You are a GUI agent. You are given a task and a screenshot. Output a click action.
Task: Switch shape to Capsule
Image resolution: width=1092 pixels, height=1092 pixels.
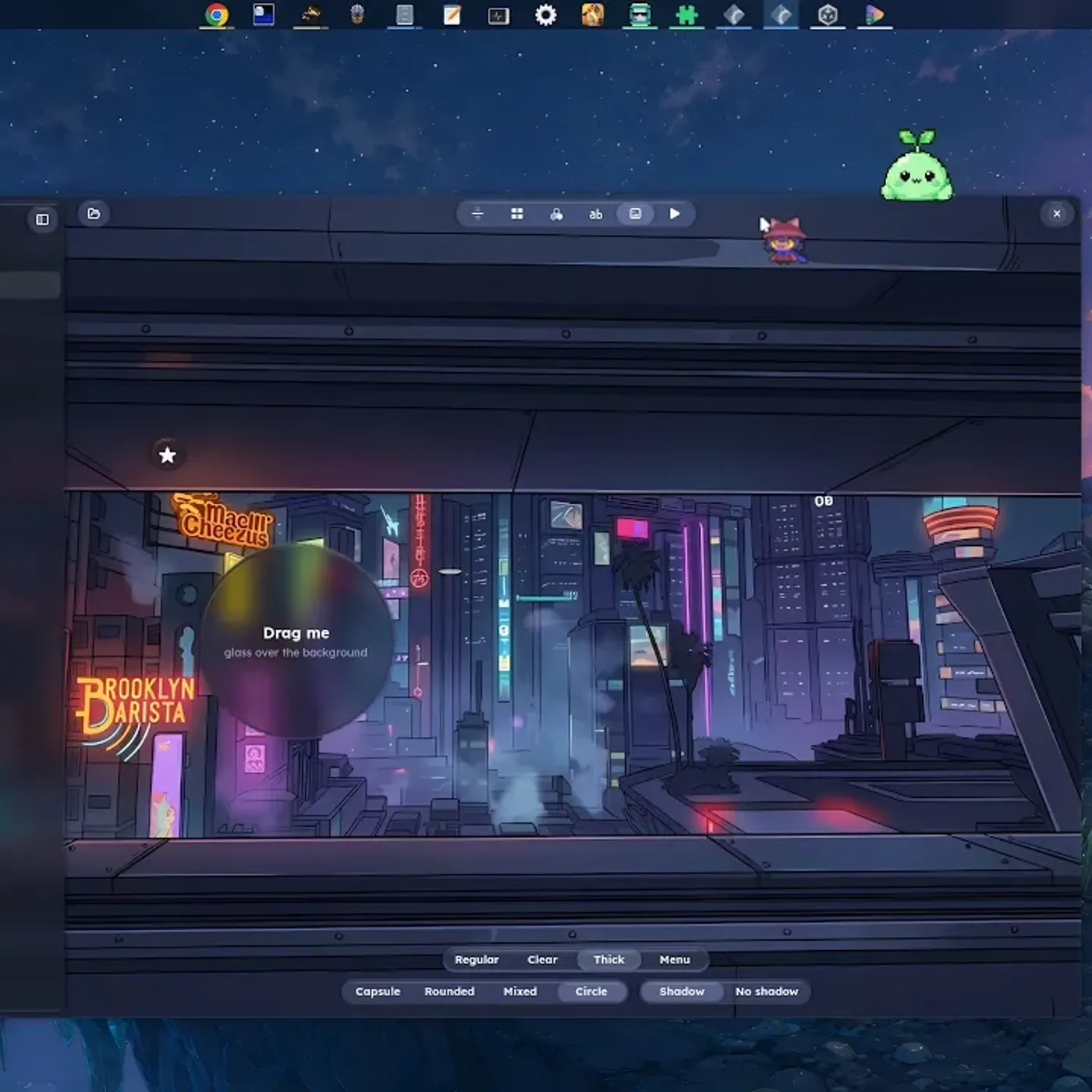(x=378, y=991)
